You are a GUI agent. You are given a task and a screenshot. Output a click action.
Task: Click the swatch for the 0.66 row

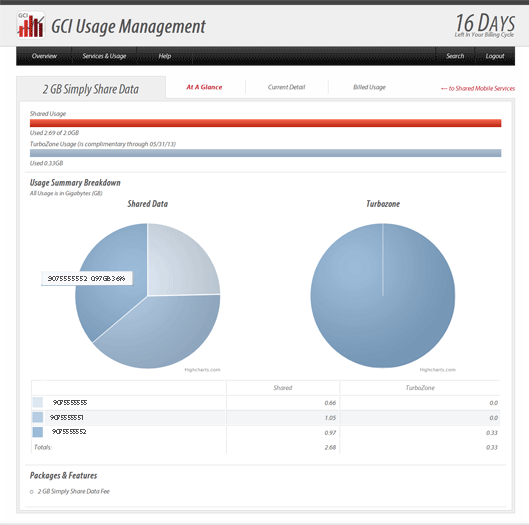37,402
